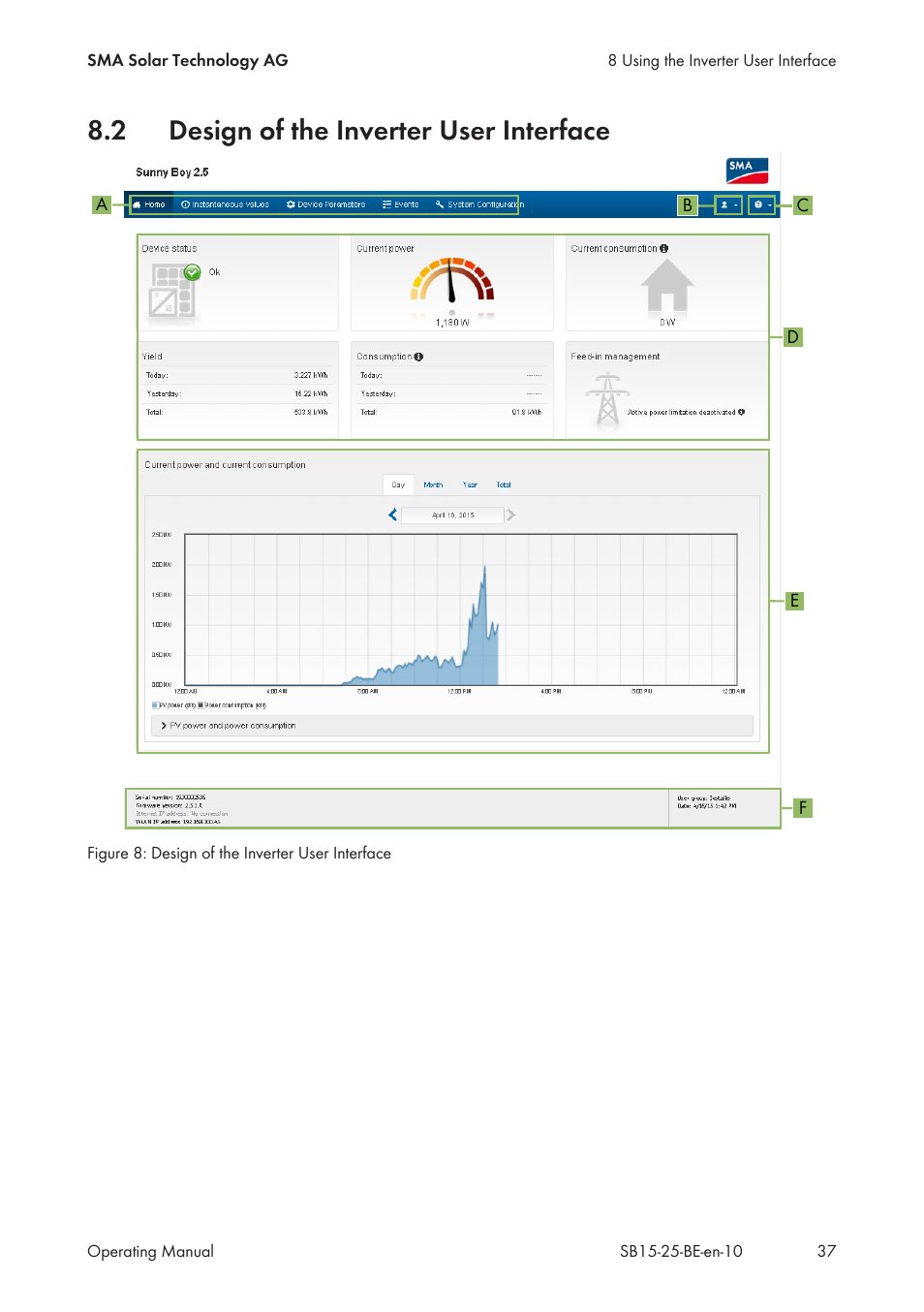Click info icon beside Active power limitation
Image resolution: width=924 pixels, height=1312 pixels.
click(741, 412)
